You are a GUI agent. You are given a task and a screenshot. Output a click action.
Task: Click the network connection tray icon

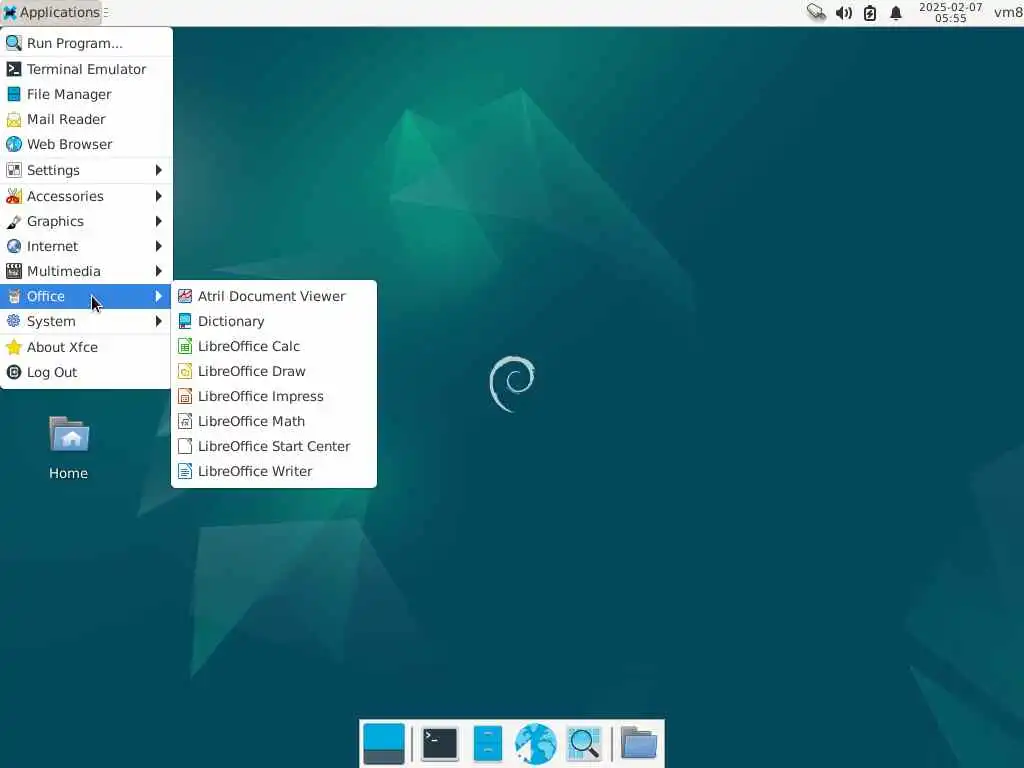[816, 12]
